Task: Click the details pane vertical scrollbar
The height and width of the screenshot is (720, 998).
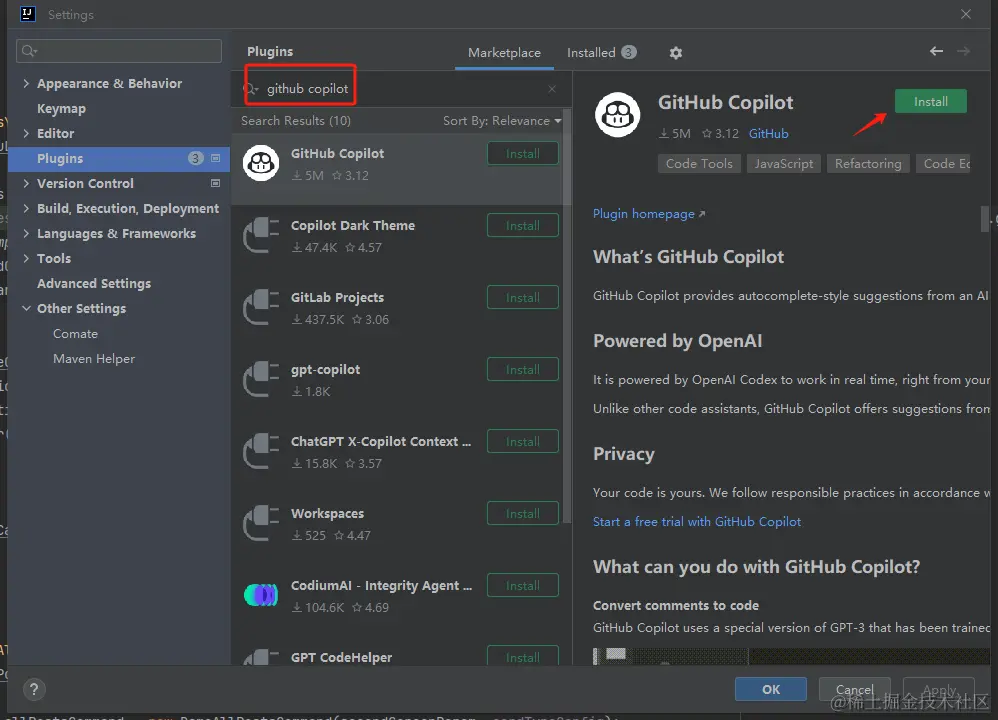Action: pyautogui.click(x=985, y=218)
